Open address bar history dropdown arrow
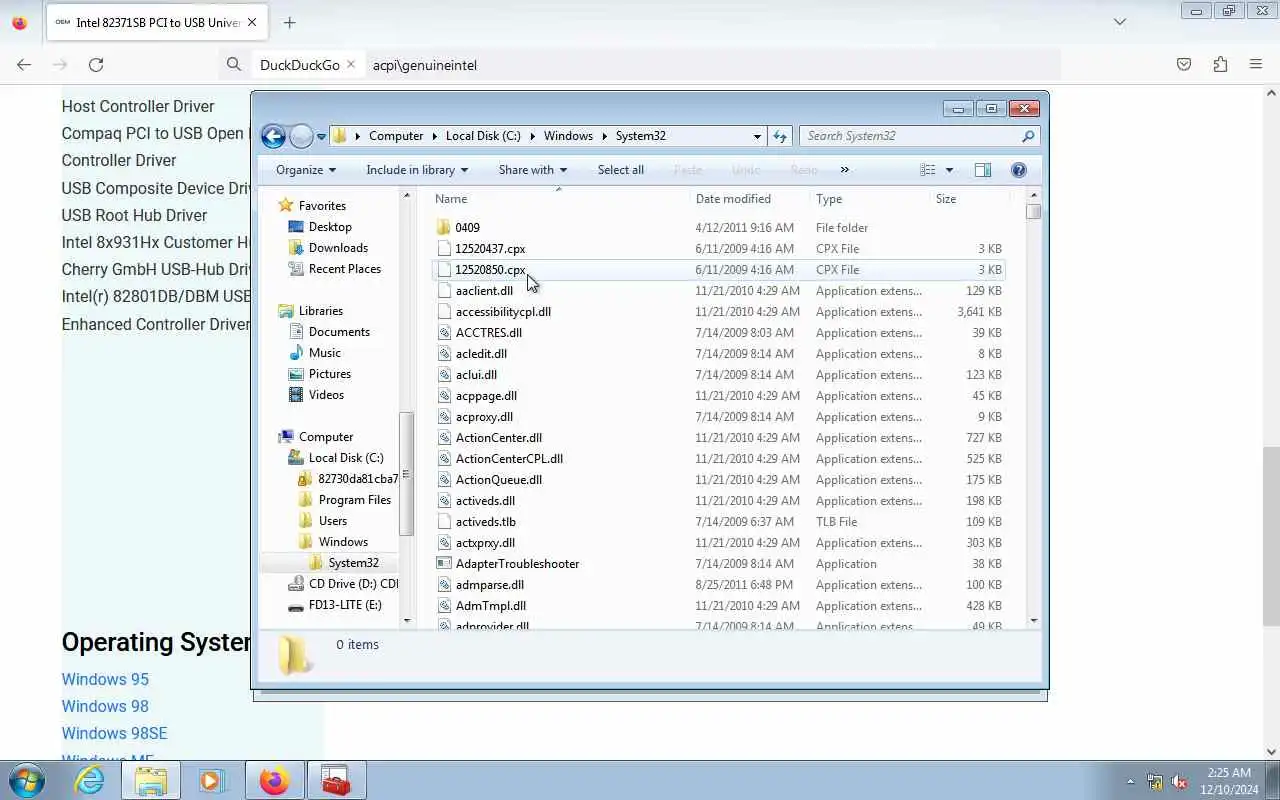Screen dimensions: 1280x800 point(757,136)
